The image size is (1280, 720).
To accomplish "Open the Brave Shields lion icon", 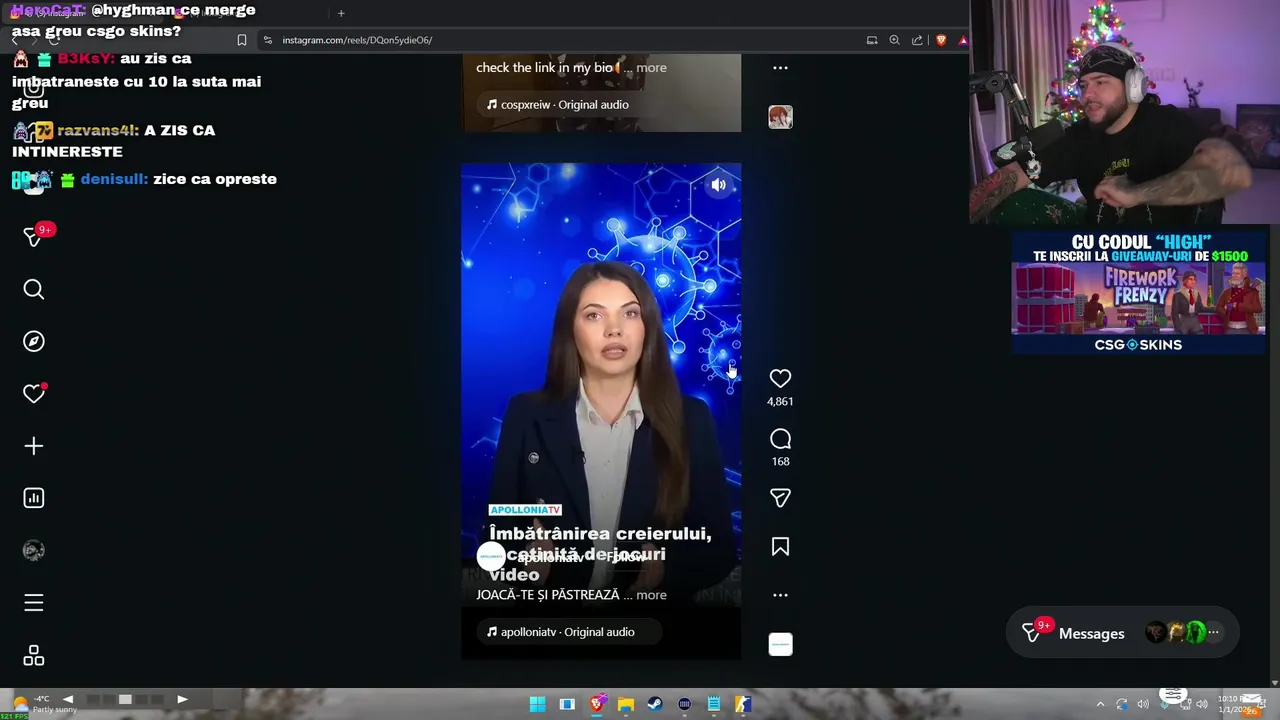I will click(941, 40).
